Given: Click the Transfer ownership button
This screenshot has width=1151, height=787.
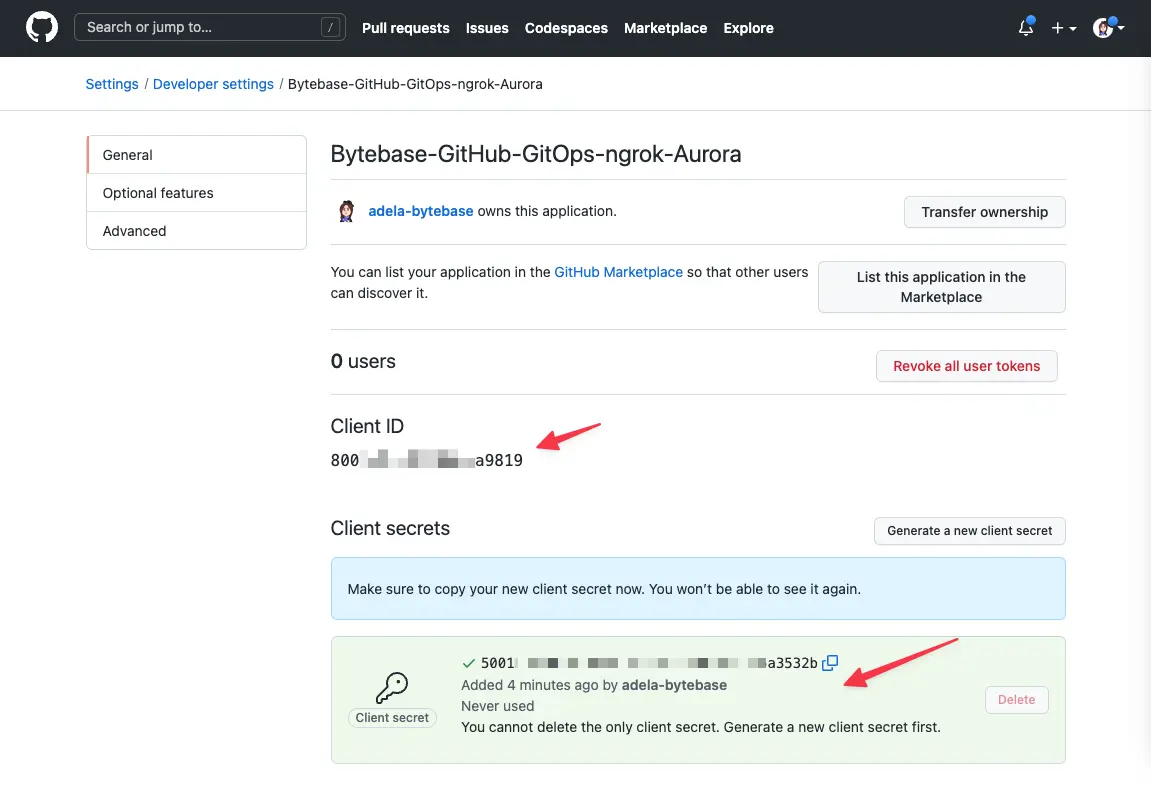Looking at the screenshot, I should coord(984,212).
